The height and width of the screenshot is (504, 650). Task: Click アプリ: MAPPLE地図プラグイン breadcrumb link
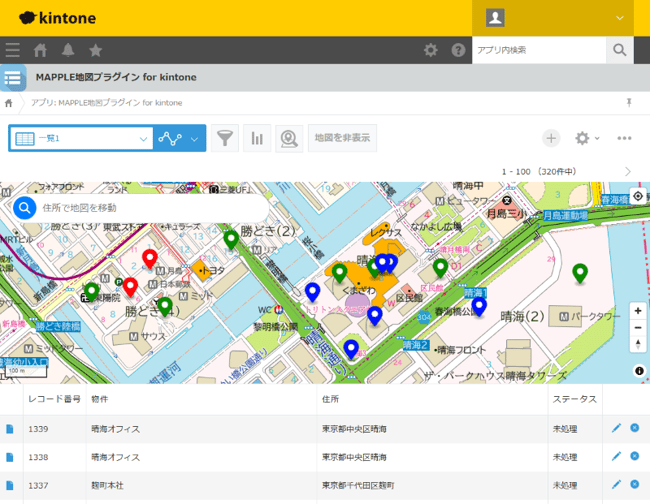(106, 102)
